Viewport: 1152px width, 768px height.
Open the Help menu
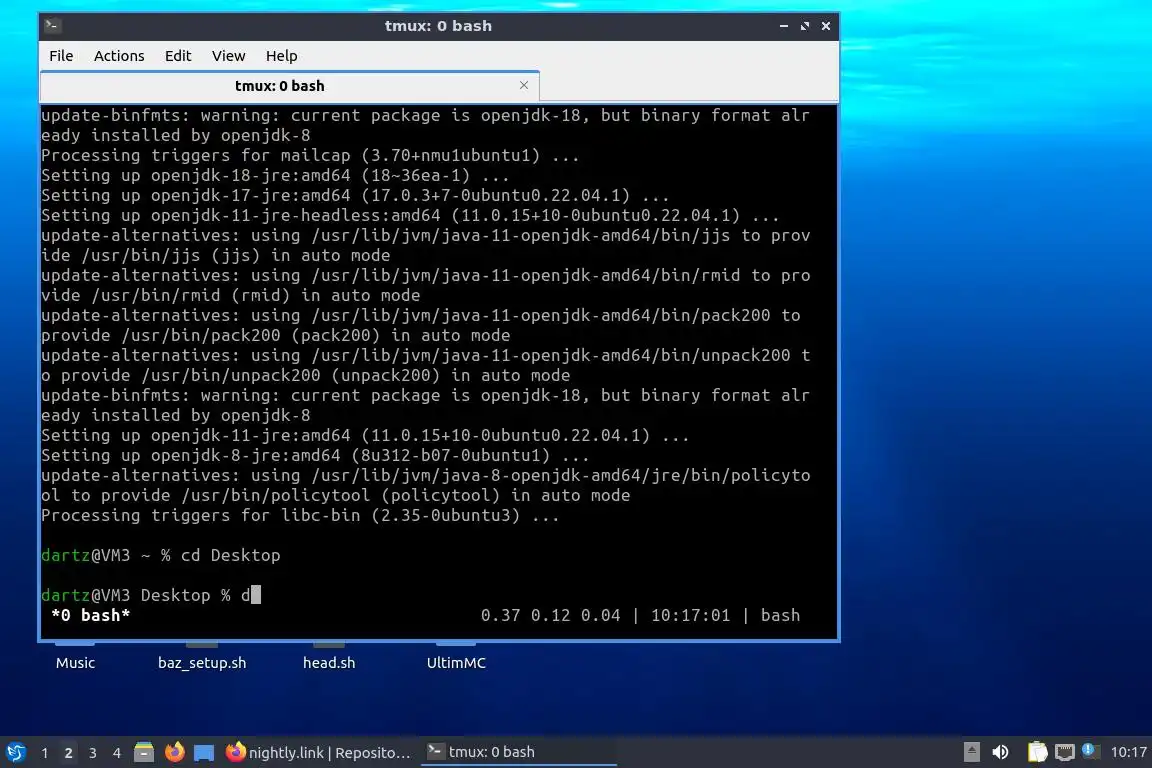281,56
